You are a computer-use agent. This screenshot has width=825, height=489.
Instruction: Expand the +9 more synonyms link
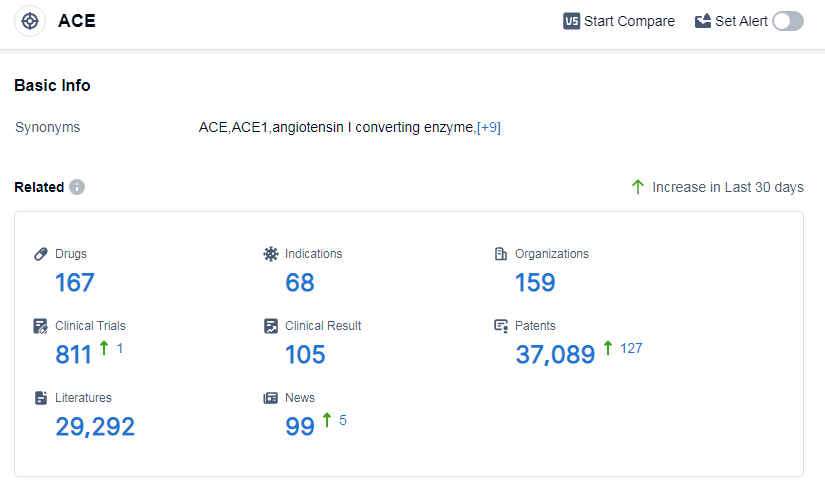click(489, 127)
